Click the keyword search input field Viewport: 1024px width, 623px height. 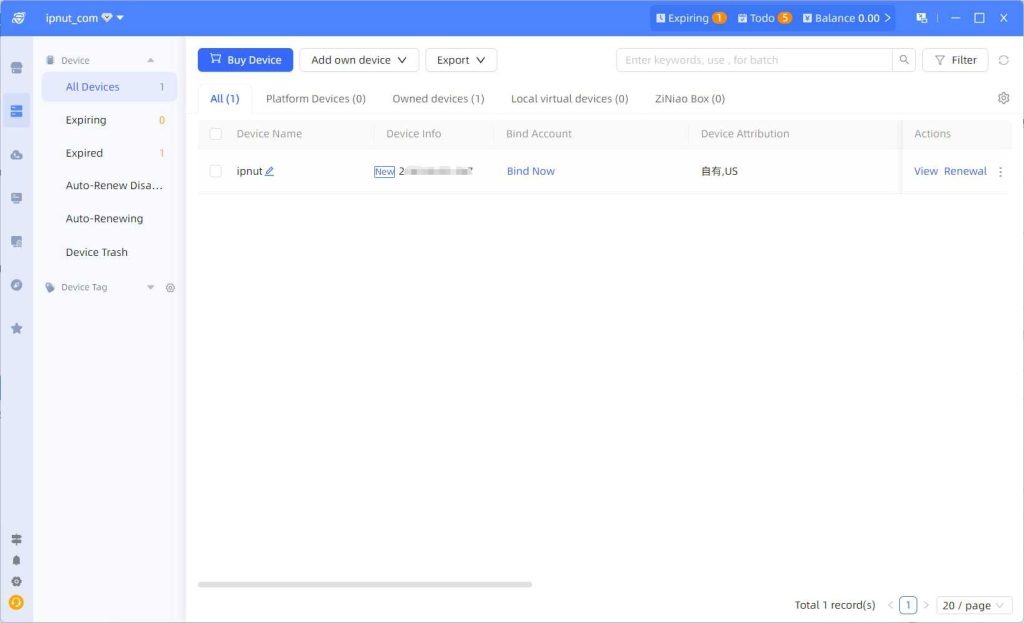[753, 60]
